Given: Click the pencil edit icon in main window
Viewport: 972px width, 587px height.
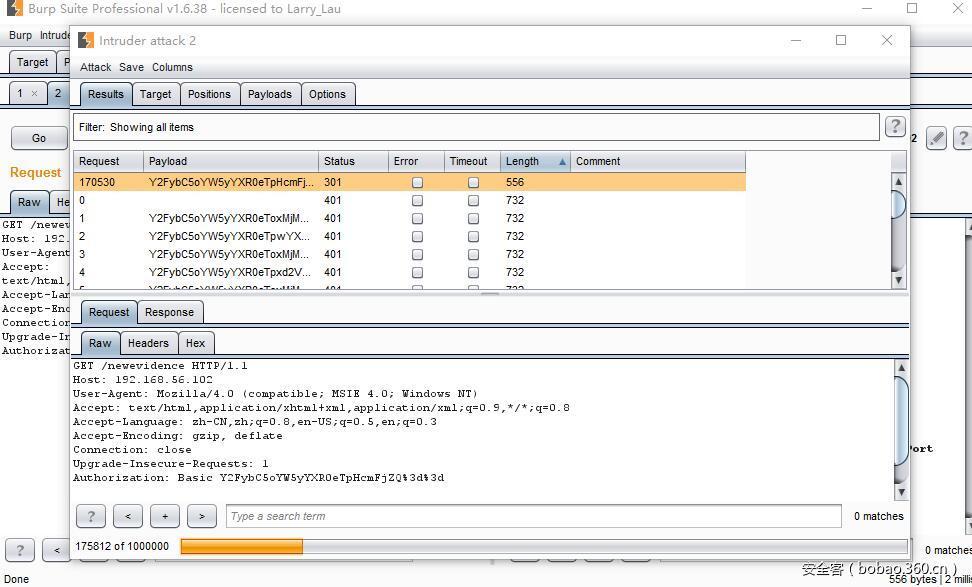Looking at the screenshot, I should pyautogui.click(x=936, y=138).
